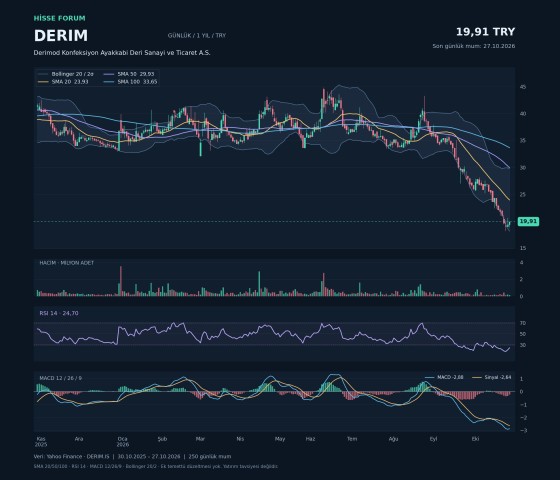Click the '45' price axis label
The width and height of the screenshot is (560, 480).
(x=523, y=87)
